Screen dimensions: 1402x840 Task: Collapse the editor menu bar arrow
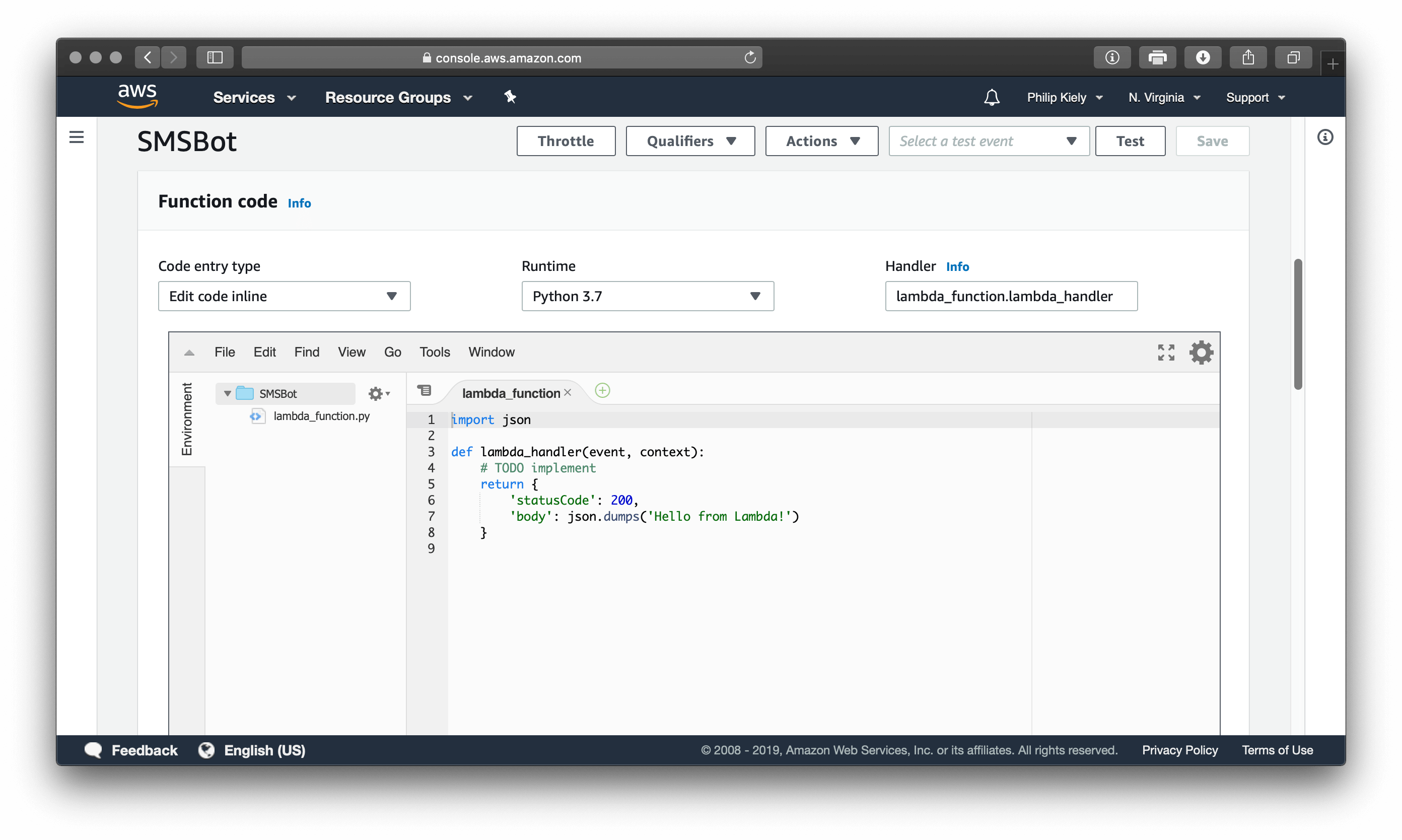[x=189, y=353]
